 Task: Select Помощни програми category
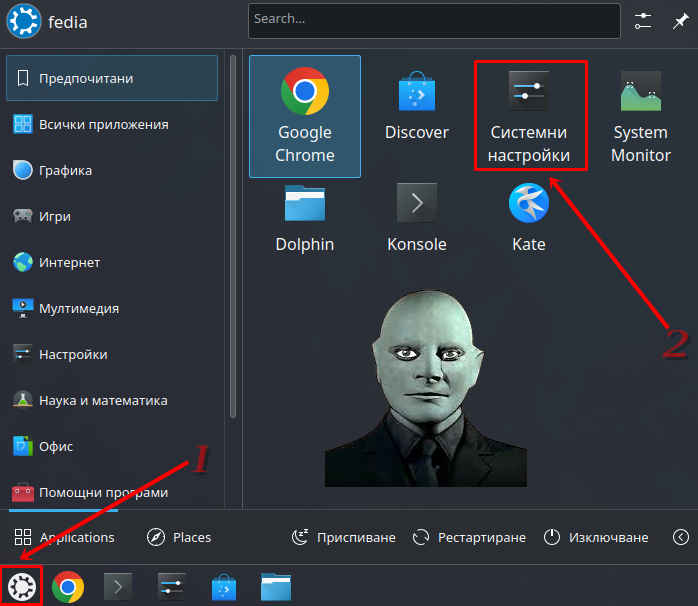112,492
